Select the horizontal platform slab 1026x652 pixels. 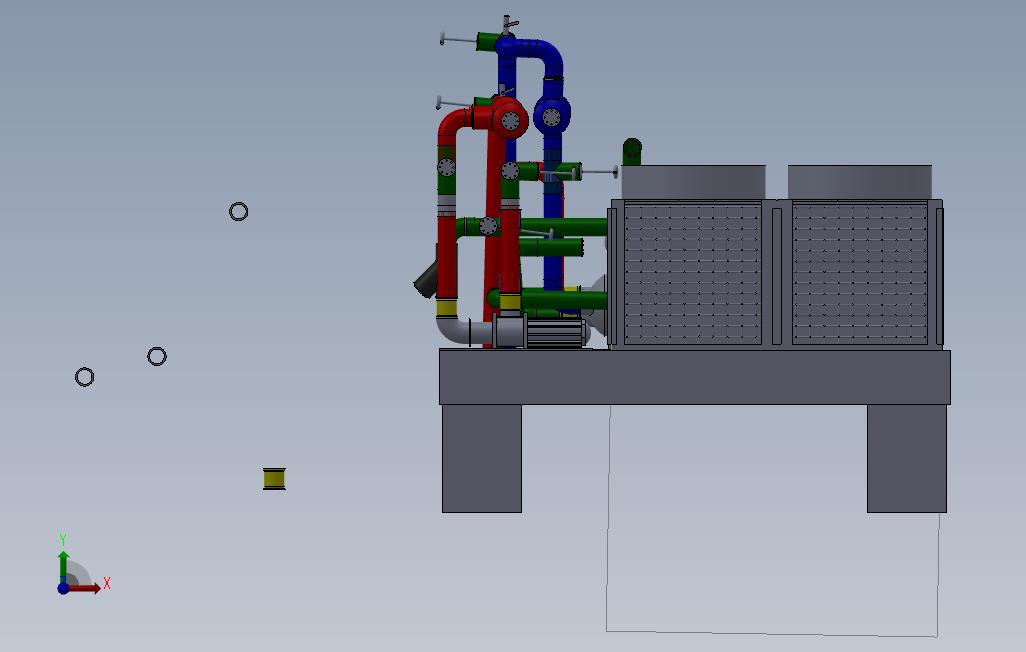pos(695,377)
